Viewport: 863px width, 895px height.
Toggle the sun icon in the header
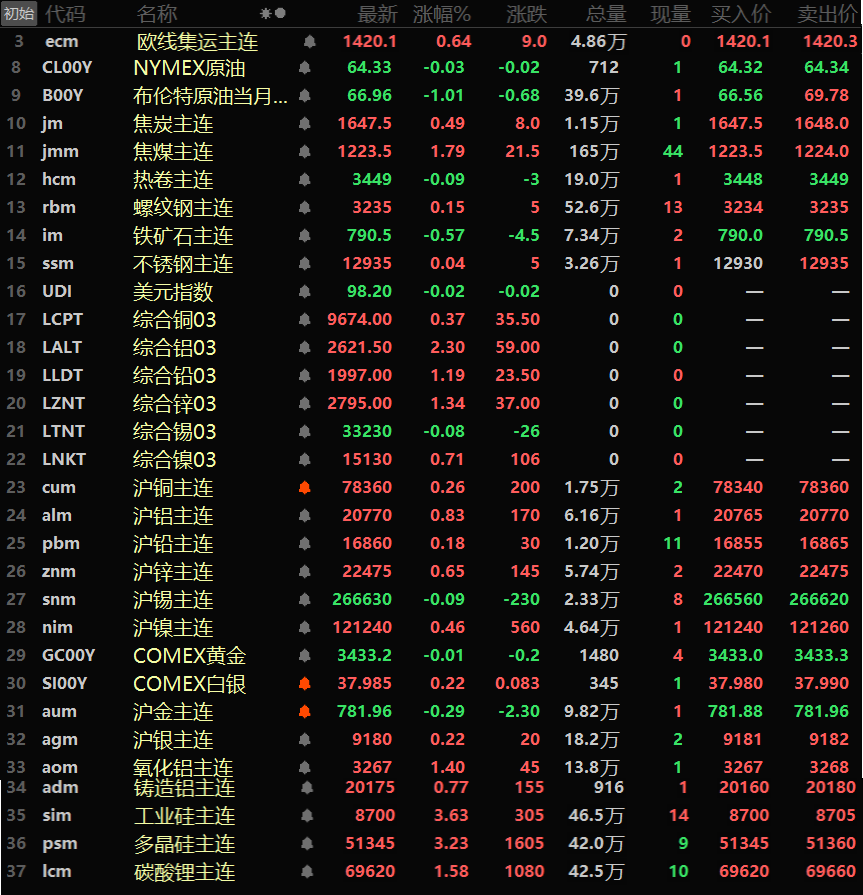(265, 14)
